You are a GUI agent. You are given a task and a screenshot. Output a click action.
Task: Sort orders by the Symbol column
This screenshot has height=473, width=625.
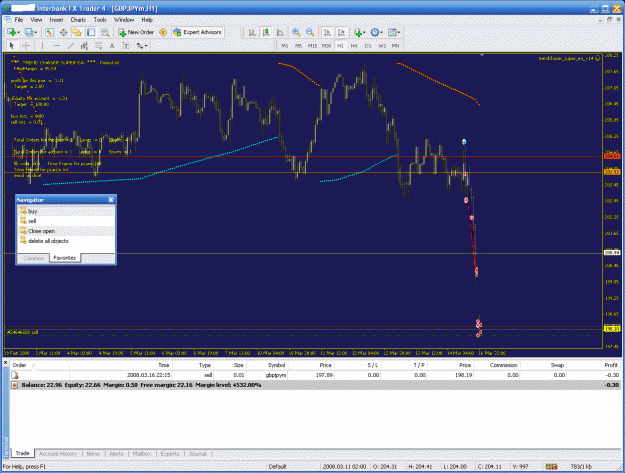pyautogui.click(x=276, y=365)
